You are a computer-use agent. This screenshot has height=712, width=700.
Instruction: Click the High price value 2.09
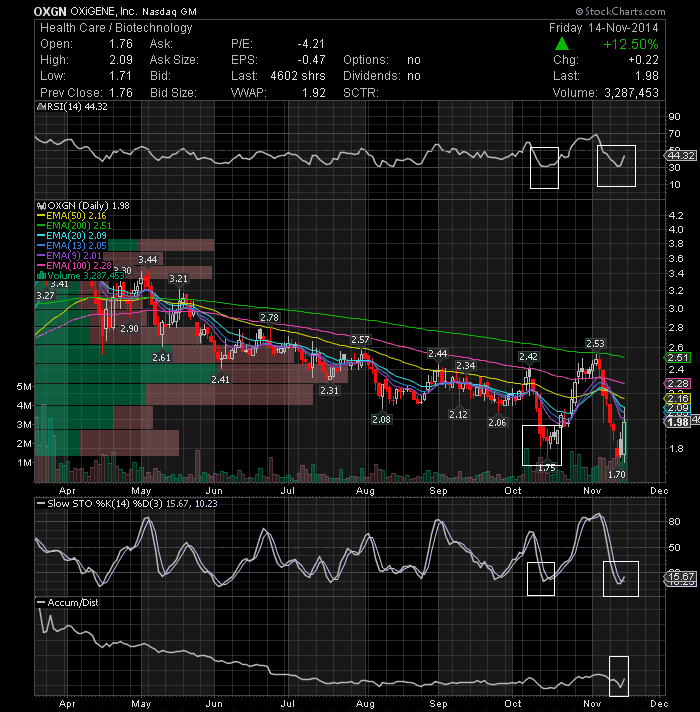coord(121,60)
